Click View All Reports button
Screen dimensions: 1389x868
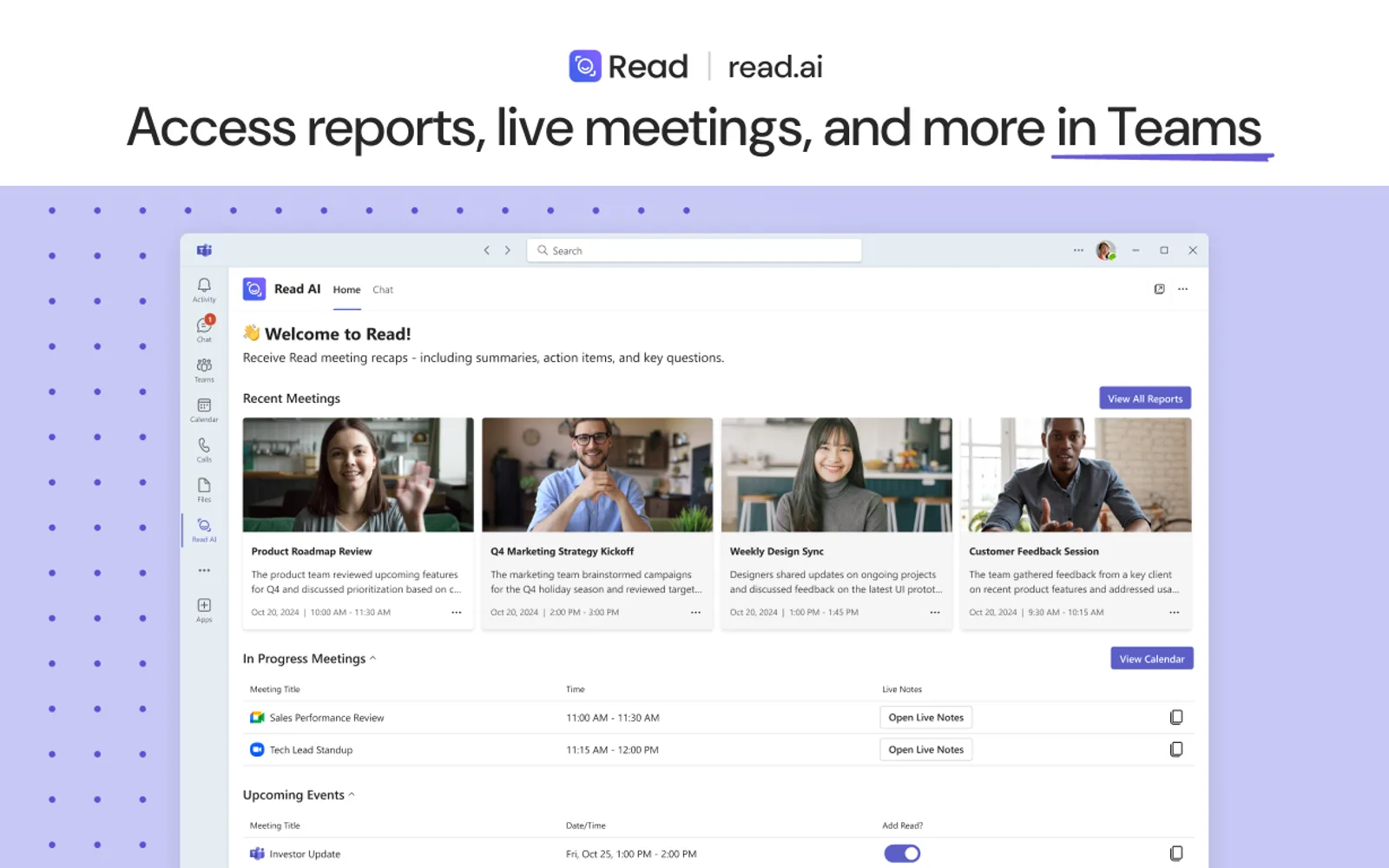coord(1145,398)
